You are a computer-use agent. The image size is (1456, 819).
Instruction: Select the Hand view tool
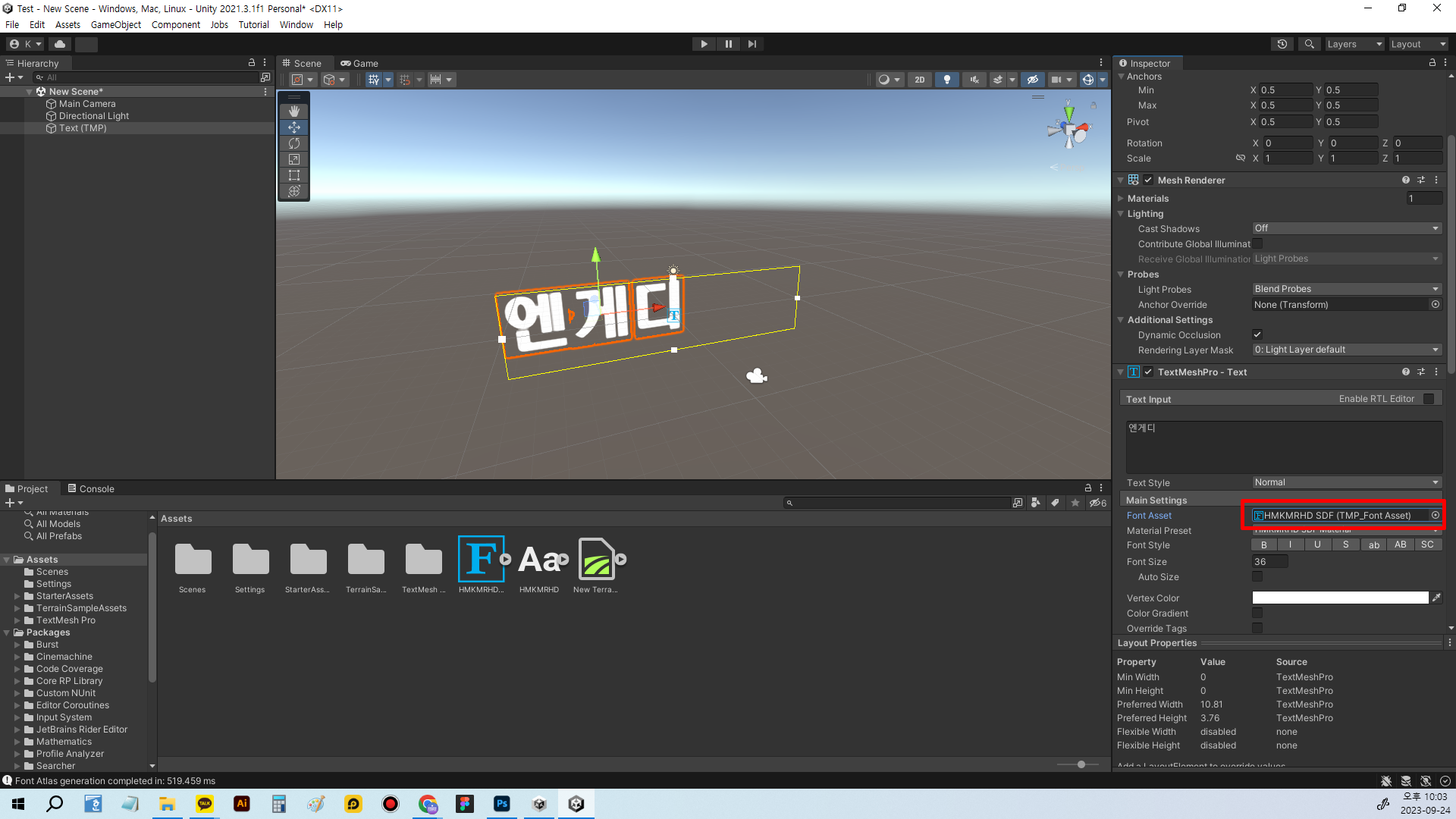click(294, 111)
